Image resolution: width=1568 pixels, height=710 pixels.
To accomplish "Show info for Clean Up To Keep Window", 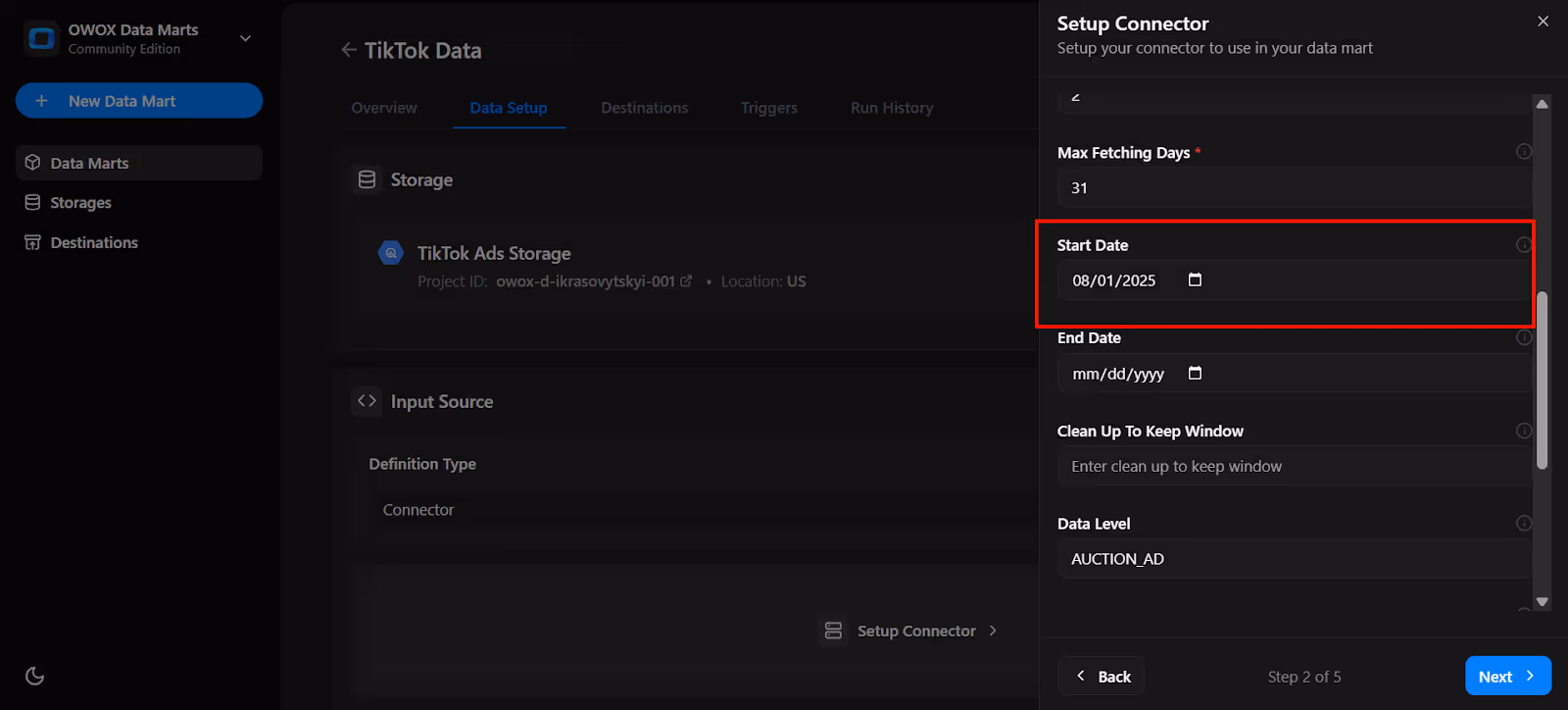I will click(x=1524, y=431).
